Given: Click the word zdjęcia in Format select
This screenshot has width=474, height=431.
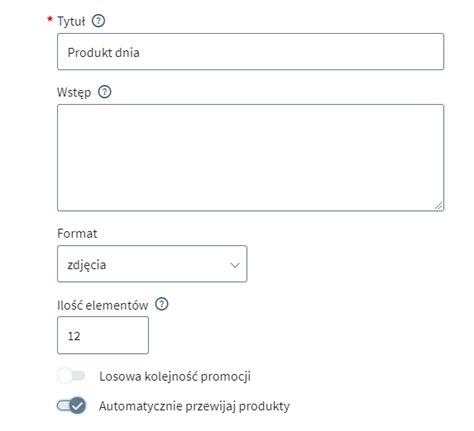Looking at the screenshot, I should pyautogui.click(x=87, y=265).
